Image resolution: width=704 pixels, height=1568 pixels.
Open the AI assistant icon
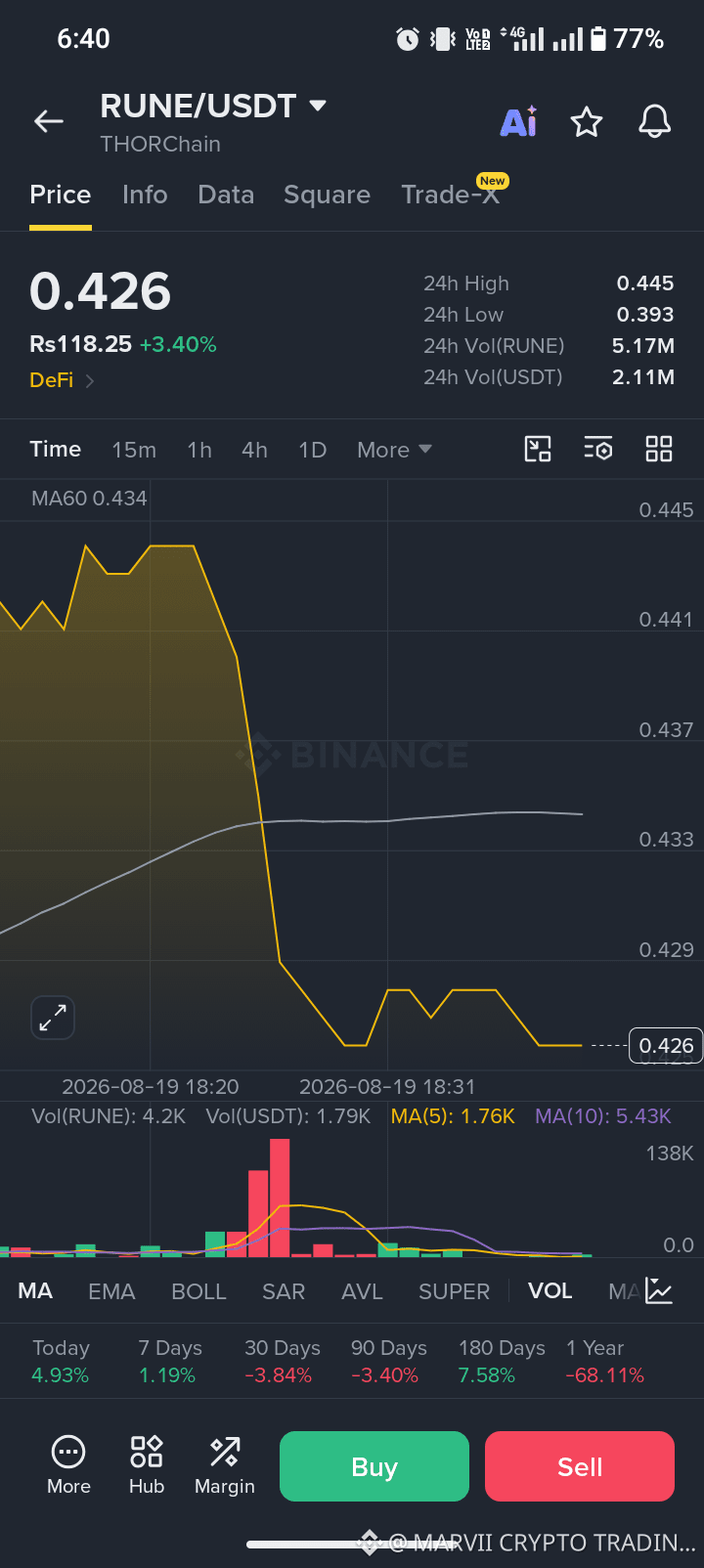(519, 121)
